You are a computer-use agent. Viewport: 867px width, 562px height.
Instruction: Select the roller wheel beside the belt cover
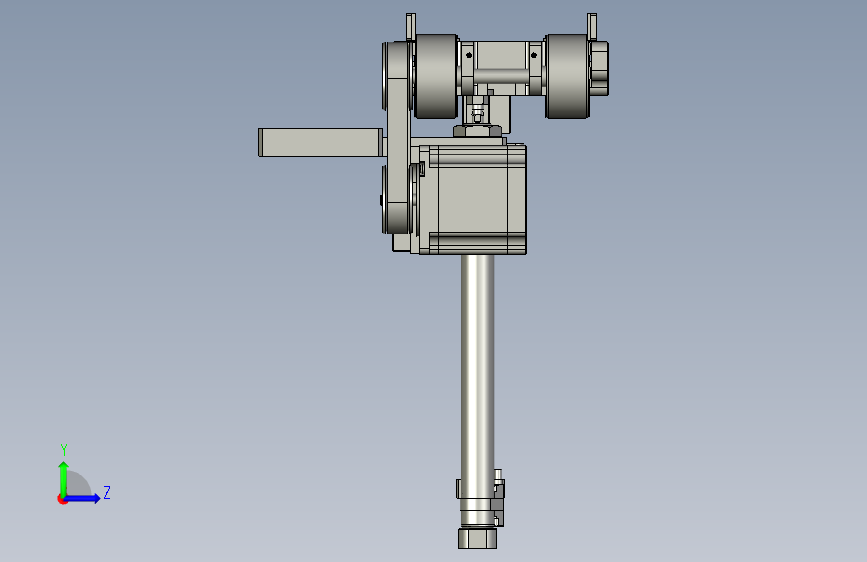(x=436, y=76)
